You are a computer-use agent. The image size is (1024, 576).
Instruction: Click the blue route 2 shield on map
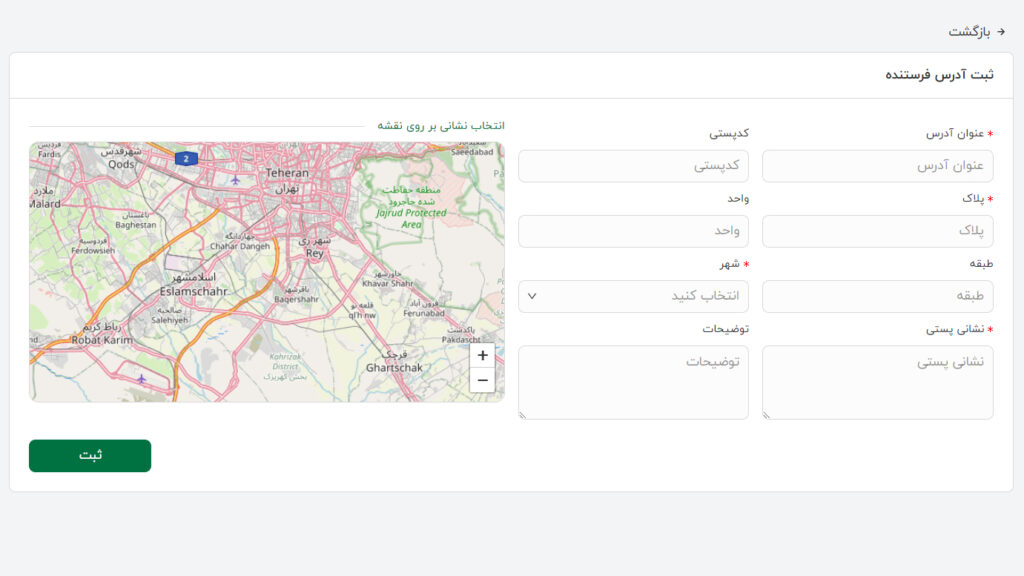pyautogui.click(x=185, y=158)
